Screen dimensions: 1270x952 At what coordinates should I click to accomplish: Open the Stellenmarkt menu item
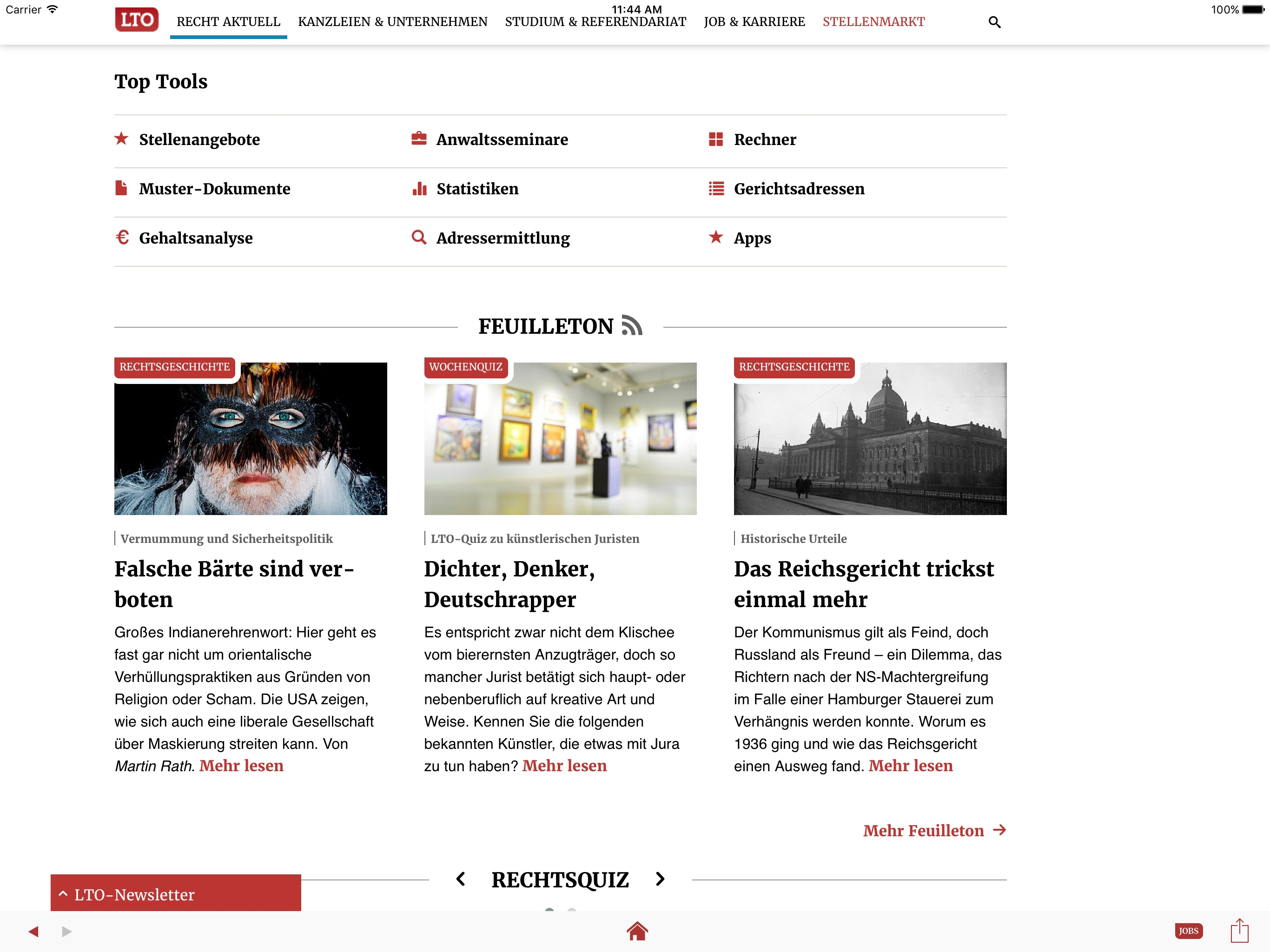click(874, 22)
